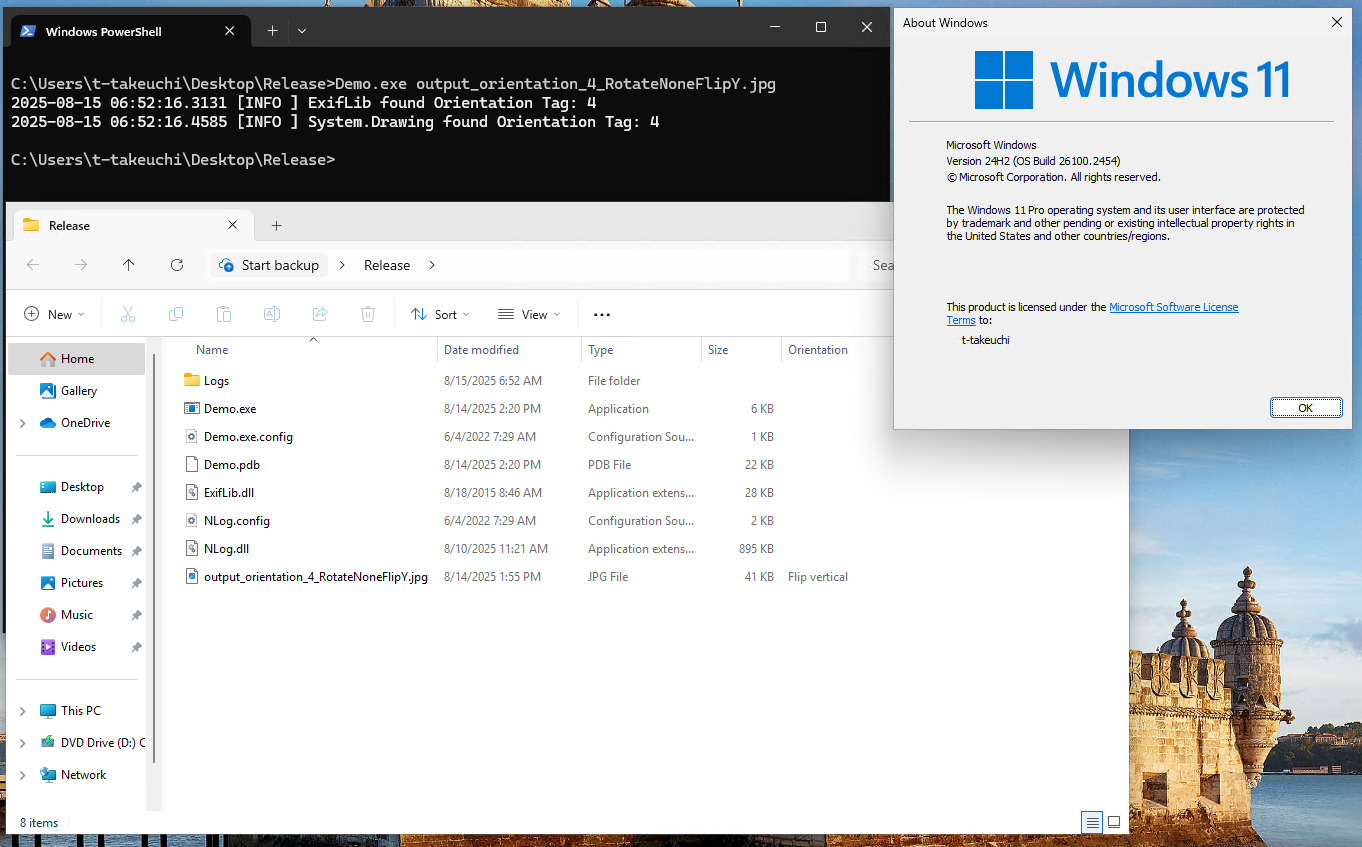This screenshot has width=1362, height=847.
Task: Close the Windows PowerShell tab
Action: point(230,31)
